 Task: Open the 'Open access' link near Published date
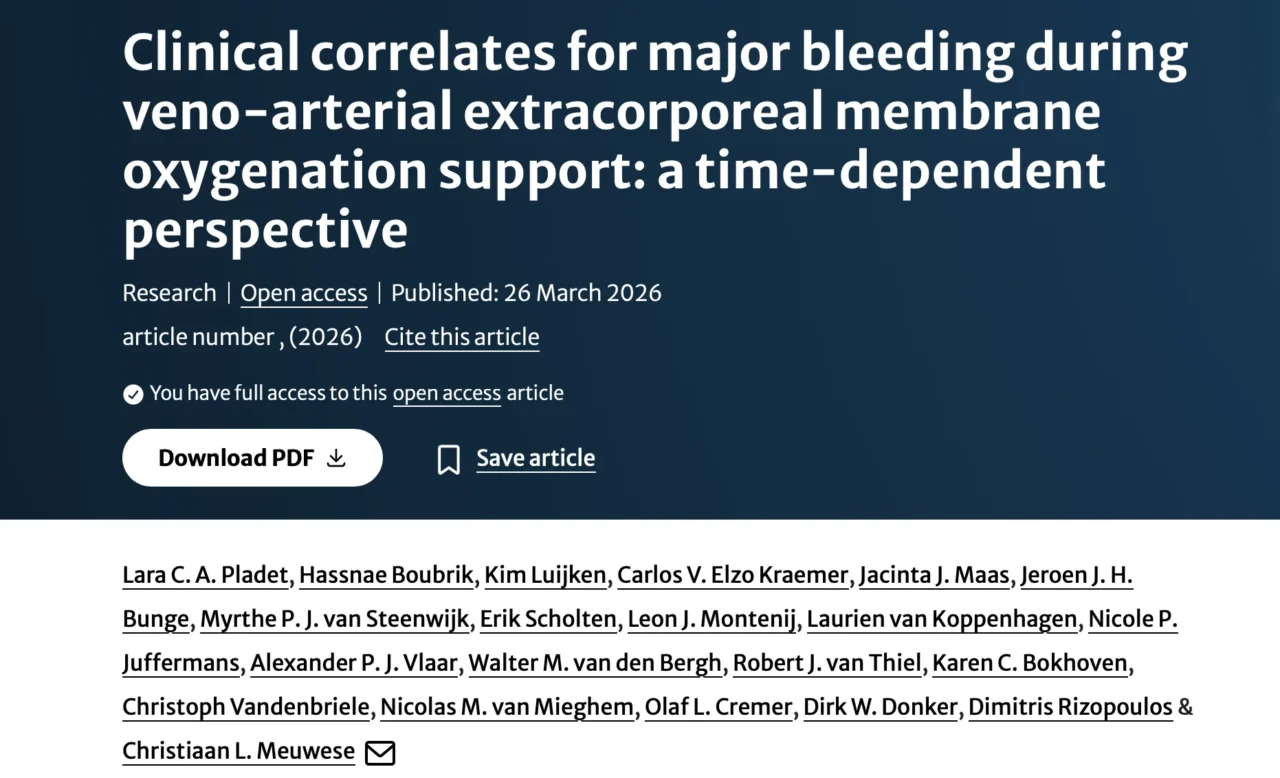pos(304,293)
